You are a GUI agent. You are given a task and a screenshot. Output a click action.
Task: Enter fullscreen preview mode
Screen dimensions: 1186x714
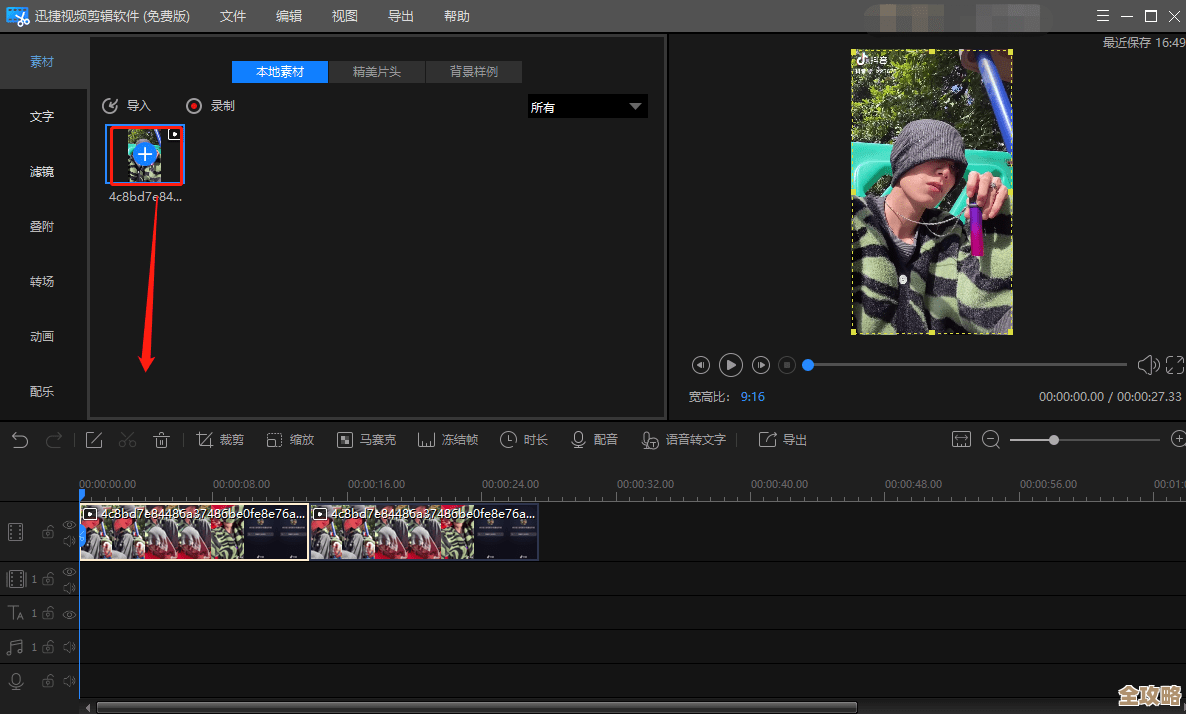click(x=1175, y=366)
